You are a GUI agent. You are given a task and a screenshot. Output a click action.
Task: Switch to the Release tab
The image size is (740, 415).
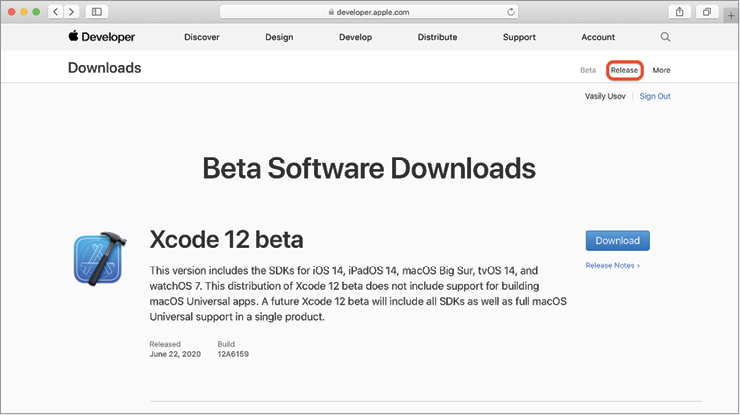pyautogui.click(x=624, y=71)
